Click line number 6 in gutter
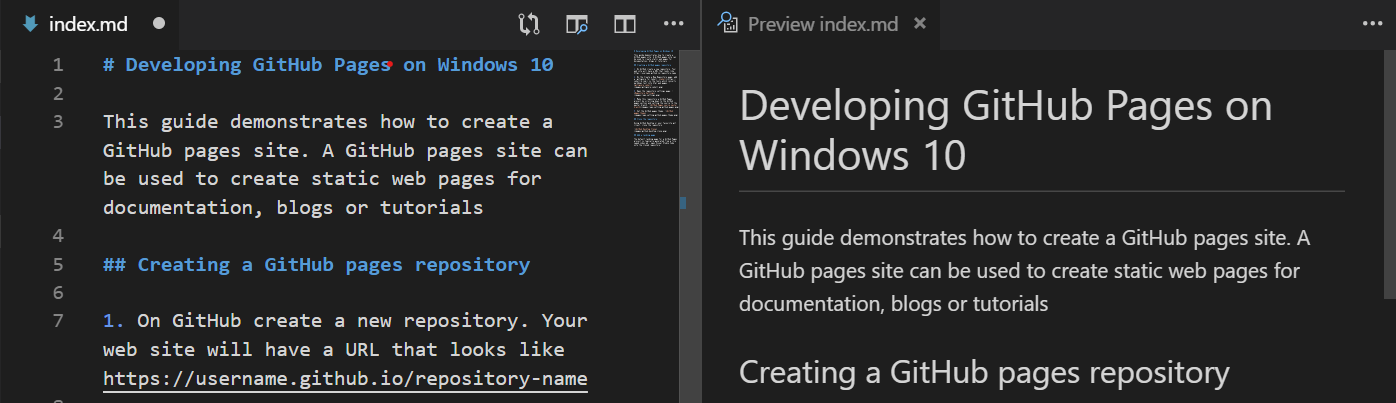This screenshot has height=403, width=1396. [57, 293]
